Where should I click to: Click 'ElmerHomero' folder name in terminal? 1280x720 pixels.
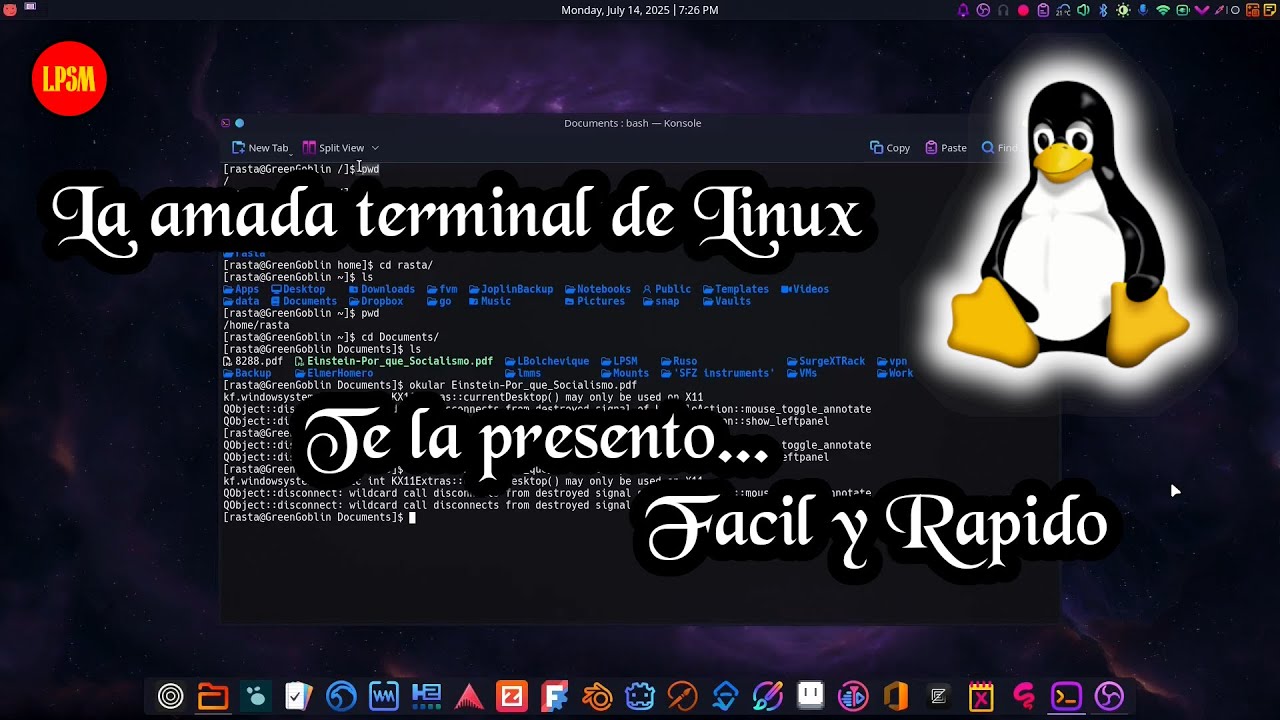pyautogui.click(x=340, y=373)
